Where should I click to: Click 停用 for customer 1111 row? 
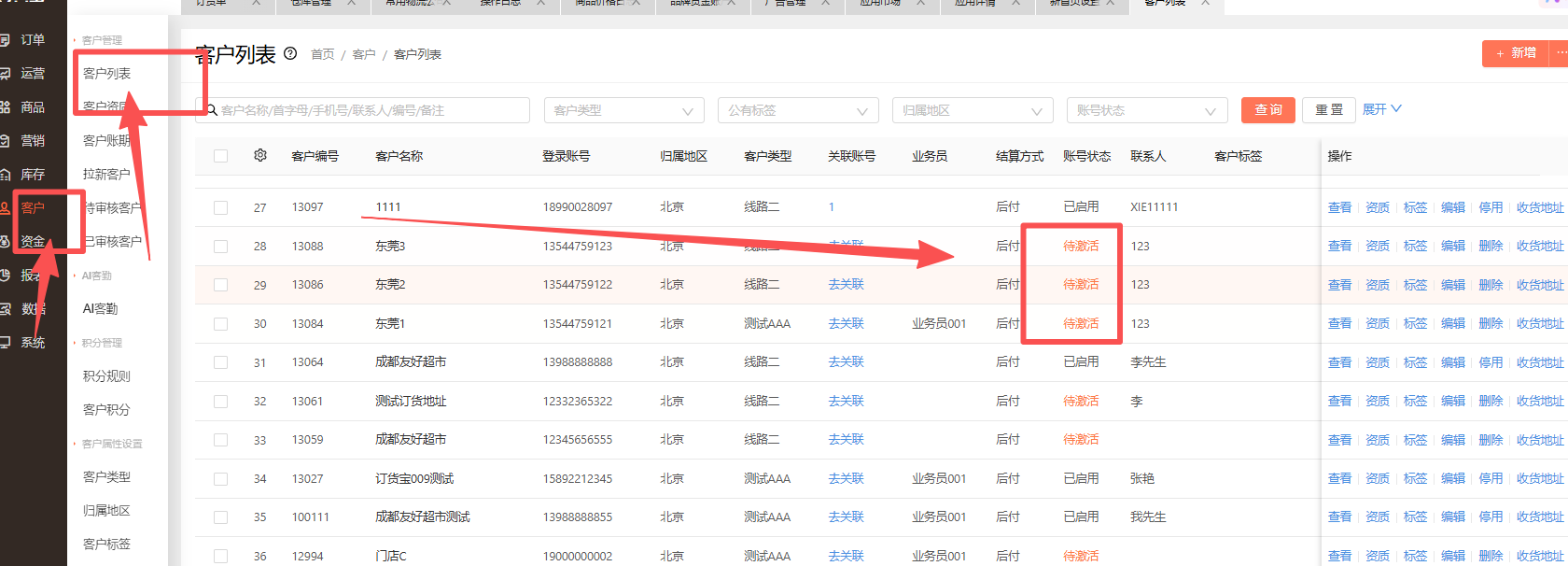point(1491,207)
